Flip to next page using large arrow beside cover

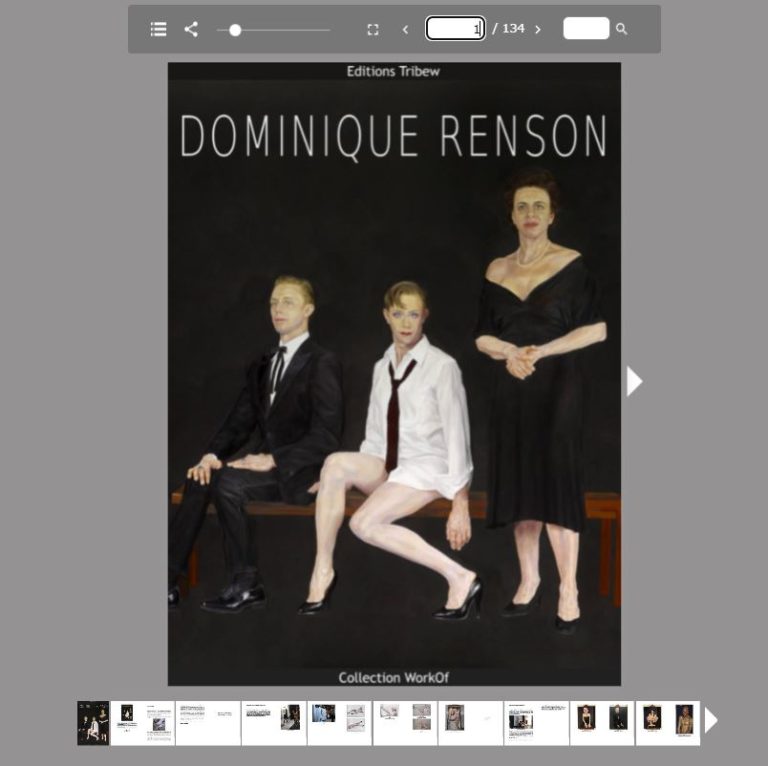[634, 382]
